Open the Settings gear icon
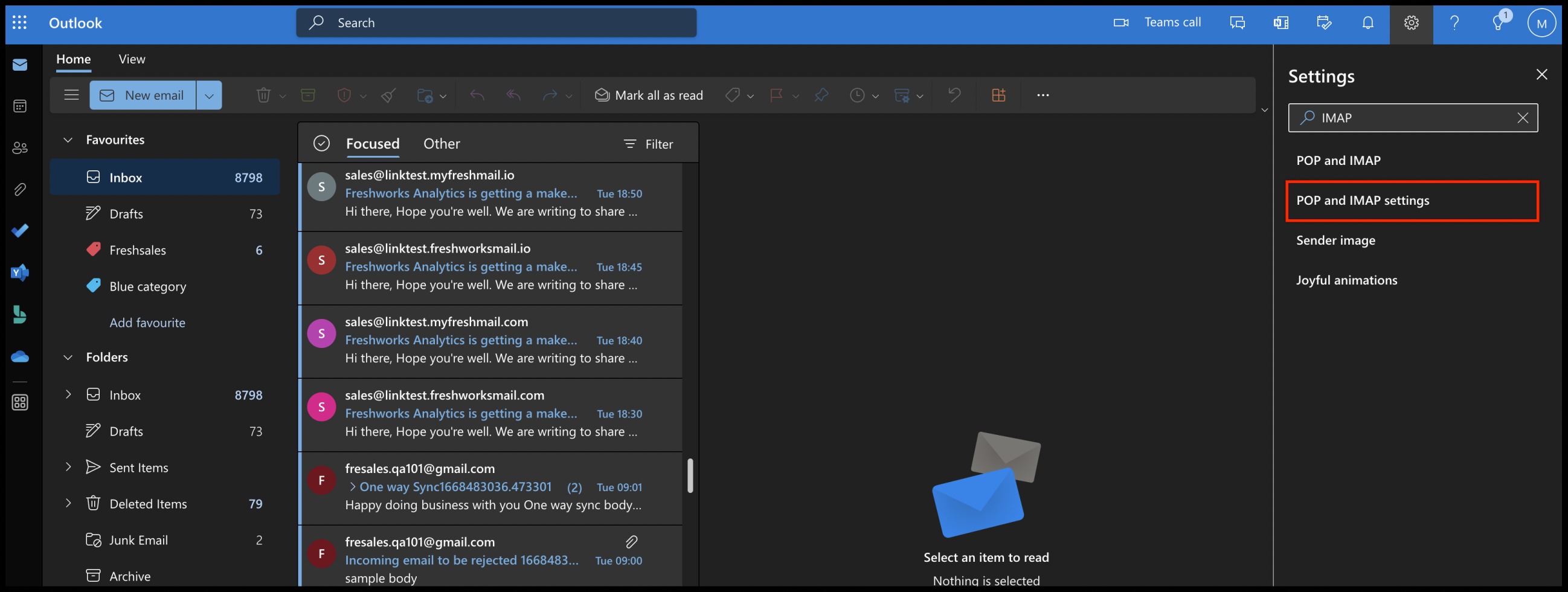The image size is (1568, 592). pyautogui.click(x=1411, y=22)
